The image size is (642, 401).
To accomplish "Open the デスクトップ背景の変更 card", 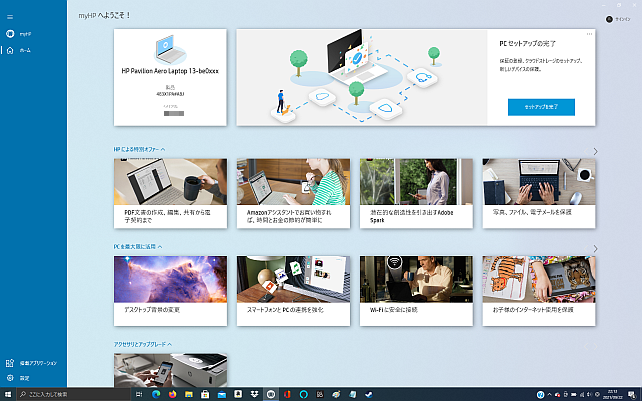I will pyautogui.click(x=170, y=290).
